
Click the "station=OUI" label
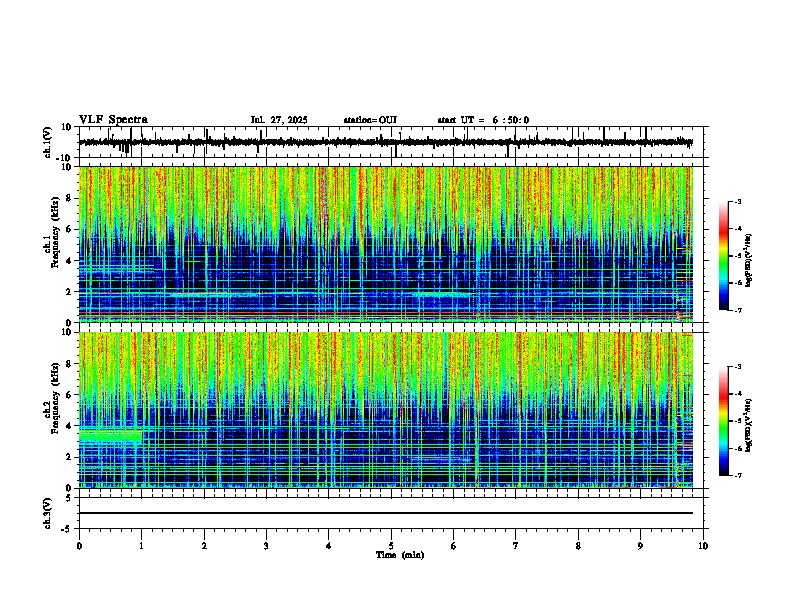pyautogui.click(x=370, y=120)
